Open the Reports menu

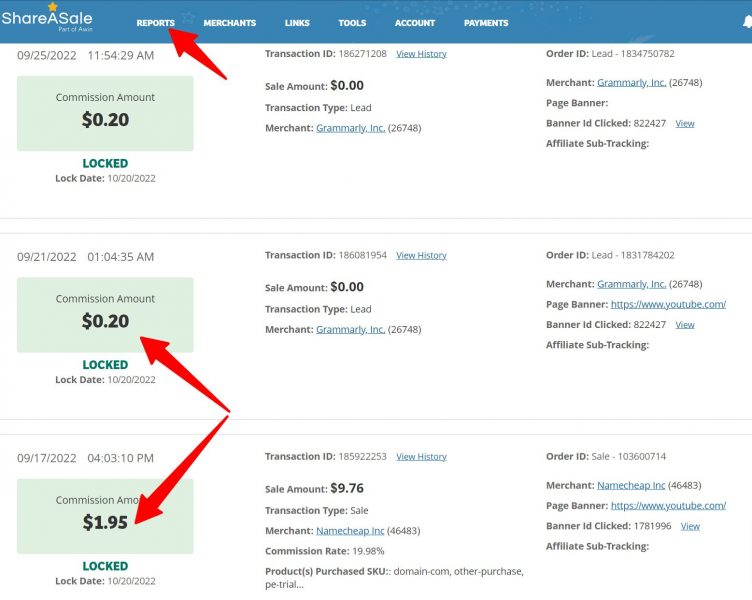155,23
